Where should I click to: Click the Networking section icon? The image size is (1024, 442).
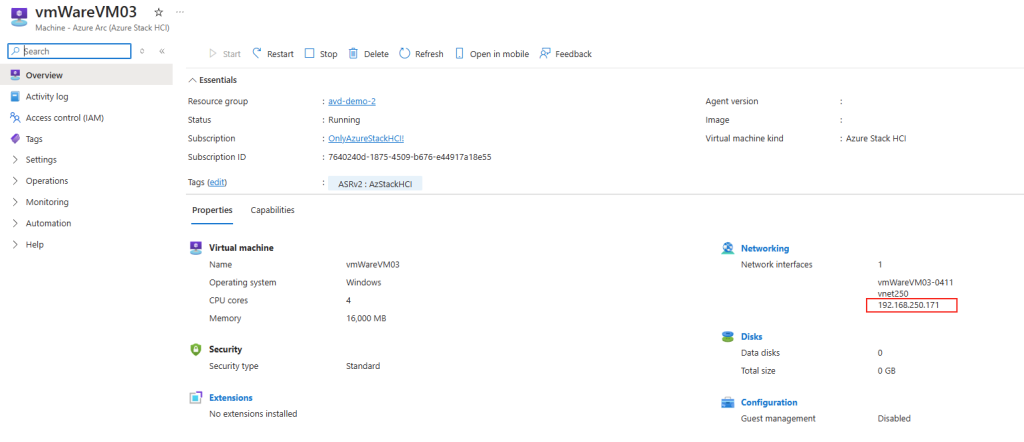tap(728, 248)
